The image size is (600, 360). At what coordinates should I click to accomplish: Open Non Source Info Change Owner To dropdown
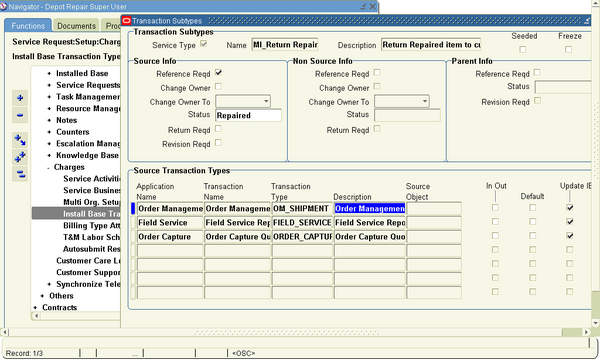425,101
